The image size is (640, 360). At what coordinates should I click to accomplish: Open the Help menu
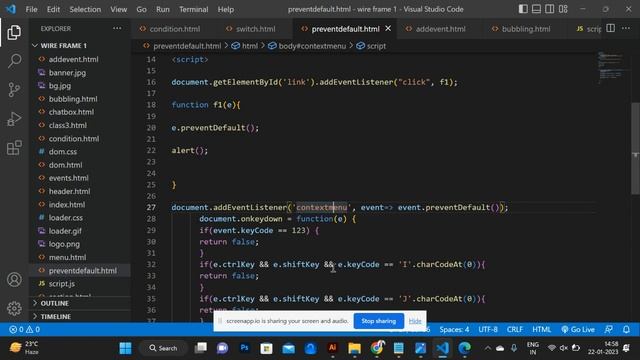pyautogui.click(x=226, y=9)
